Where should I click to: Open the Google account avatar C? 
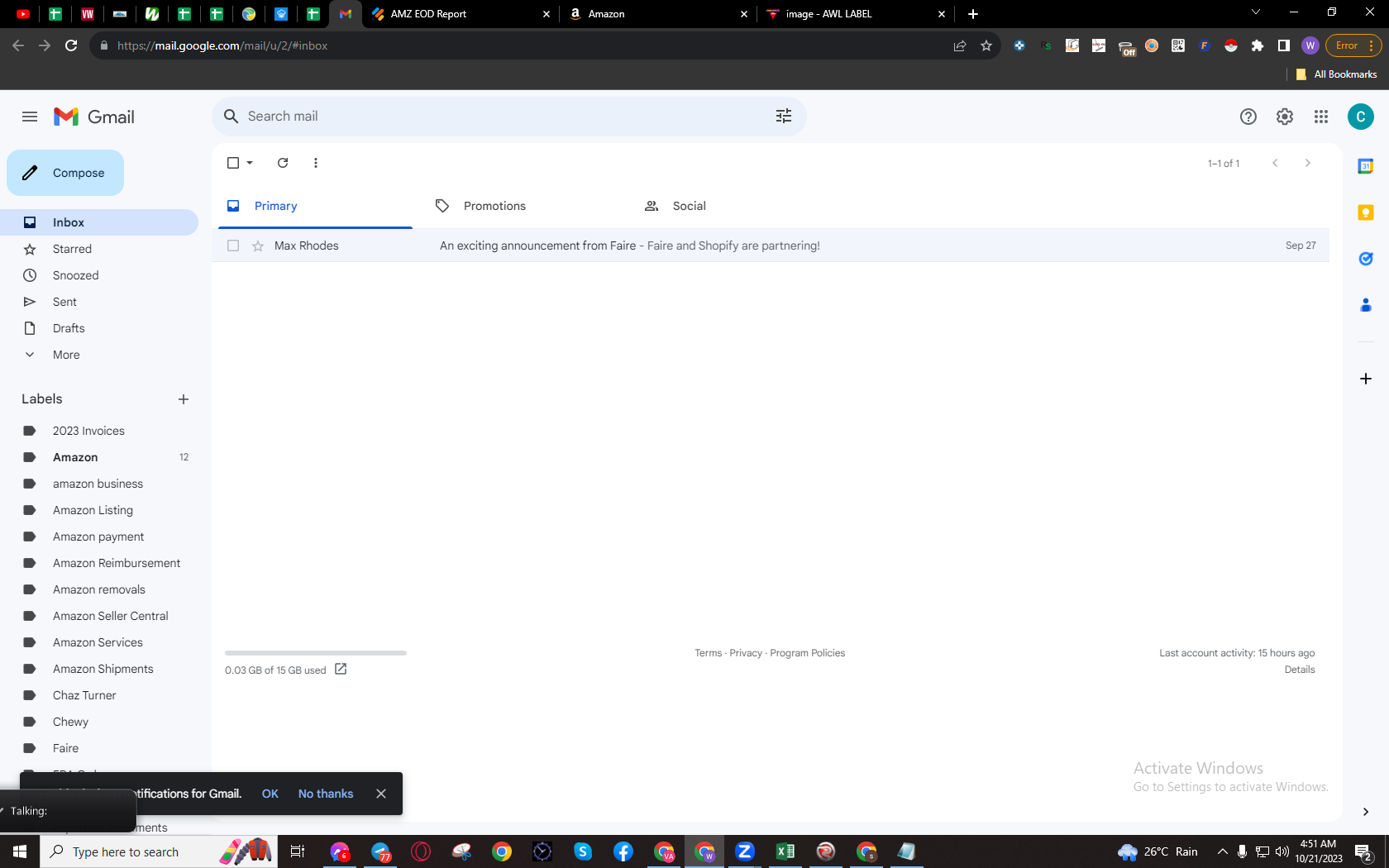click(x=1361, y=117)
